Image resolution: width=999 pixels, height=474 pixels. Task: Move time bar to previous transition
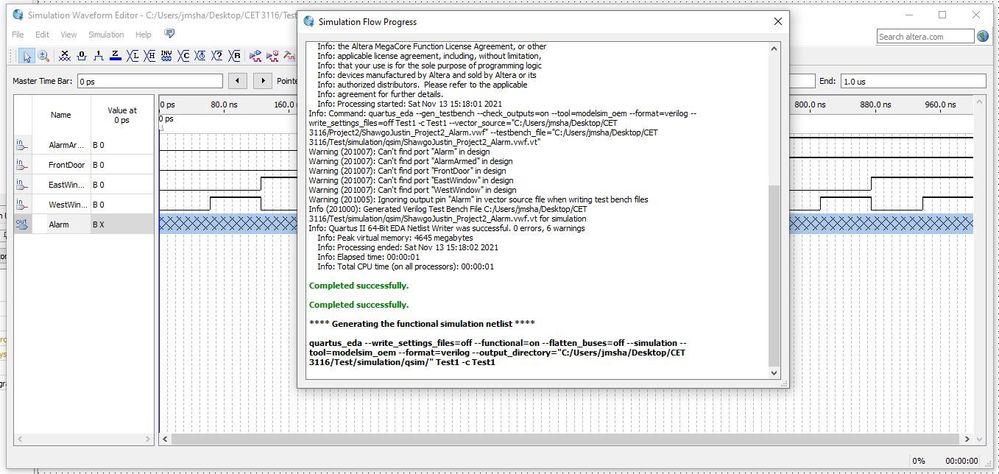(x=238, y=82)
